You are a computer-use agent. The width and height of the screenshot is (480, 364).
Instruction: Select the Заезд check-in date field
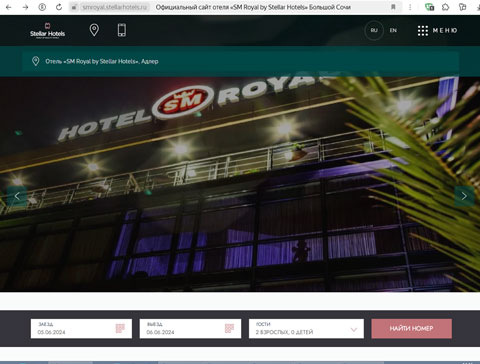point(81,329)
